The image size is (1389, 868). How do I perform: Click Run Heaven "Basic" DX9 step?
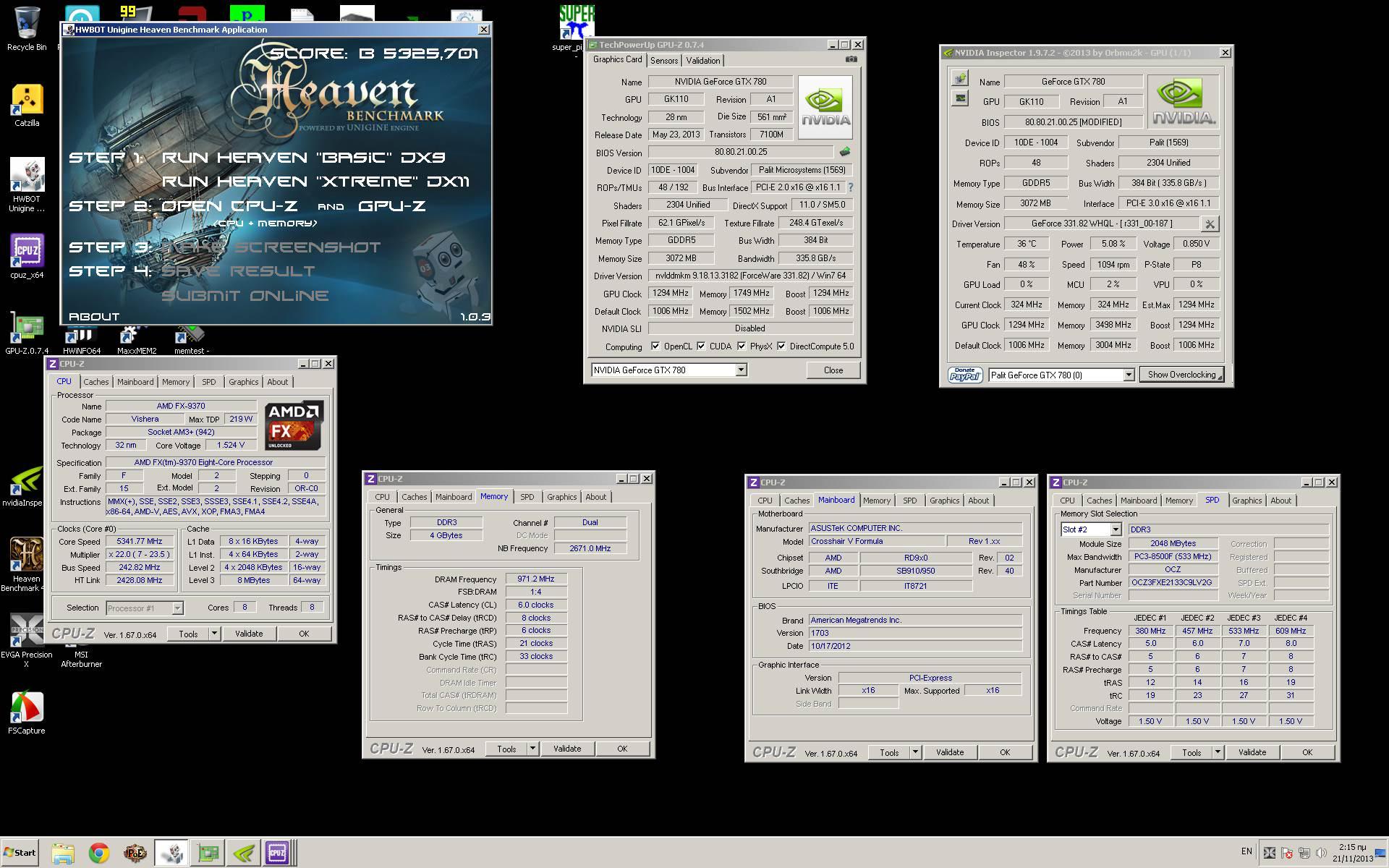pyautogui.click(x=303, y=158)
